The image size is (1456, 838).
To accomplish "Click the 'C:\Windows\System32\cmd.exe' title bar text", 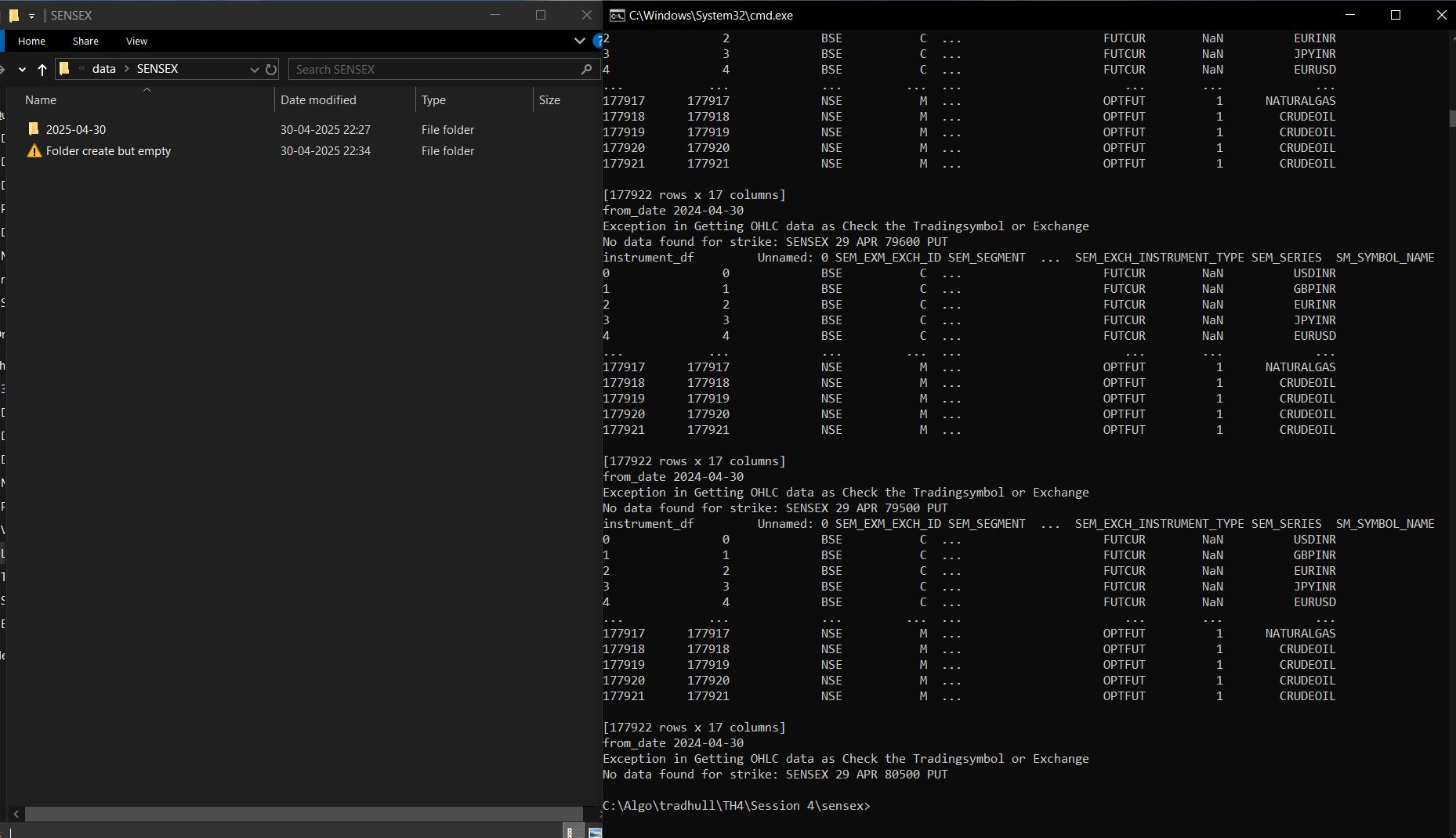I will [711, 15].
